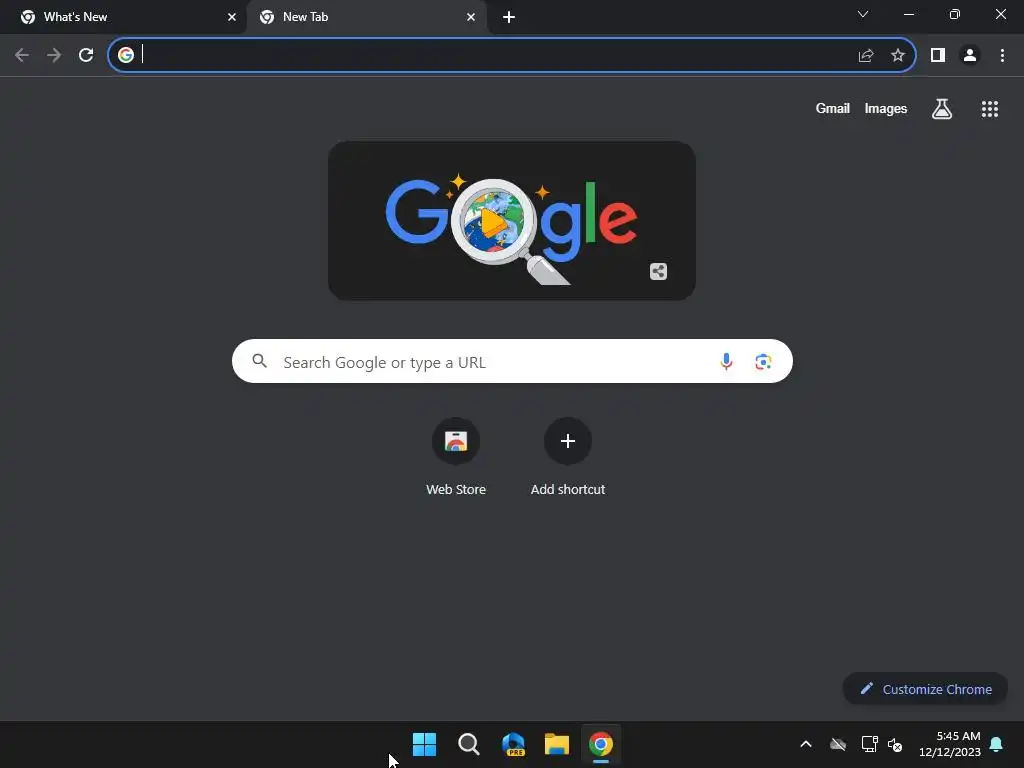Click the Customize Chrome button

point(925,689)
